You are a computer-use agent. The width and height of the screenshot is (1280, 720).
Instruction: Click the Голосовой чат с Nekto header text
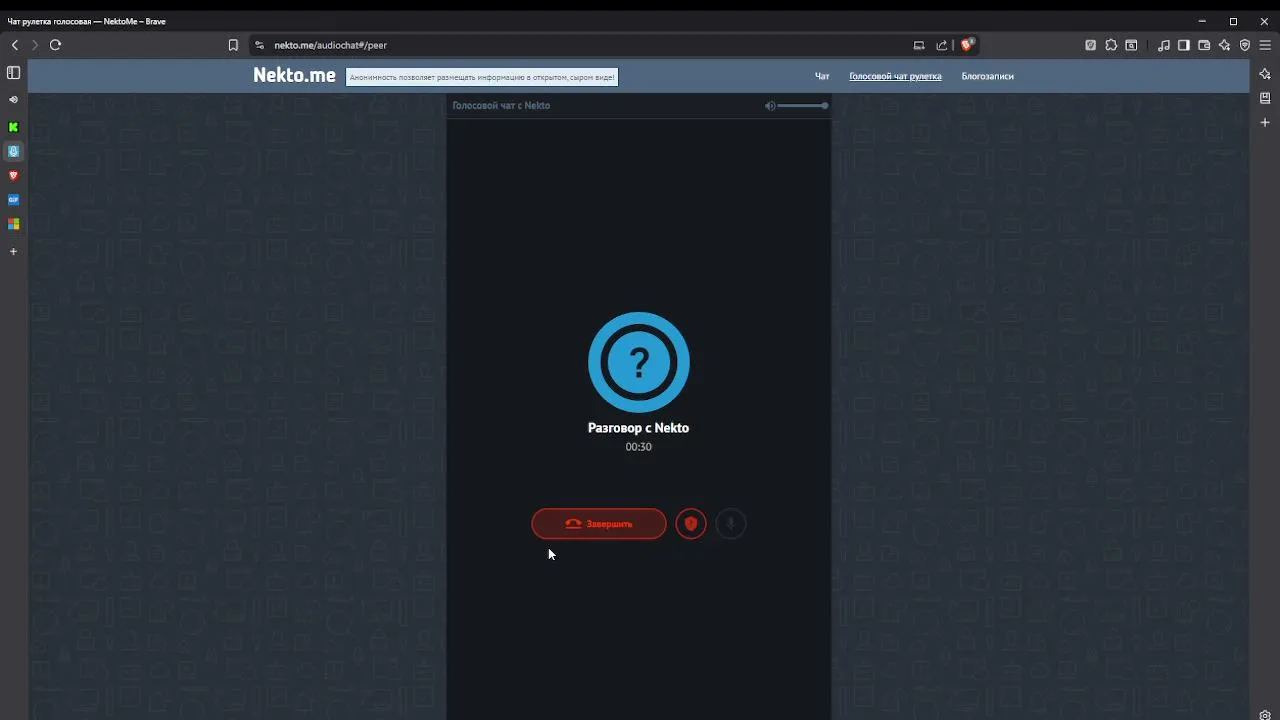coord(501,106)
